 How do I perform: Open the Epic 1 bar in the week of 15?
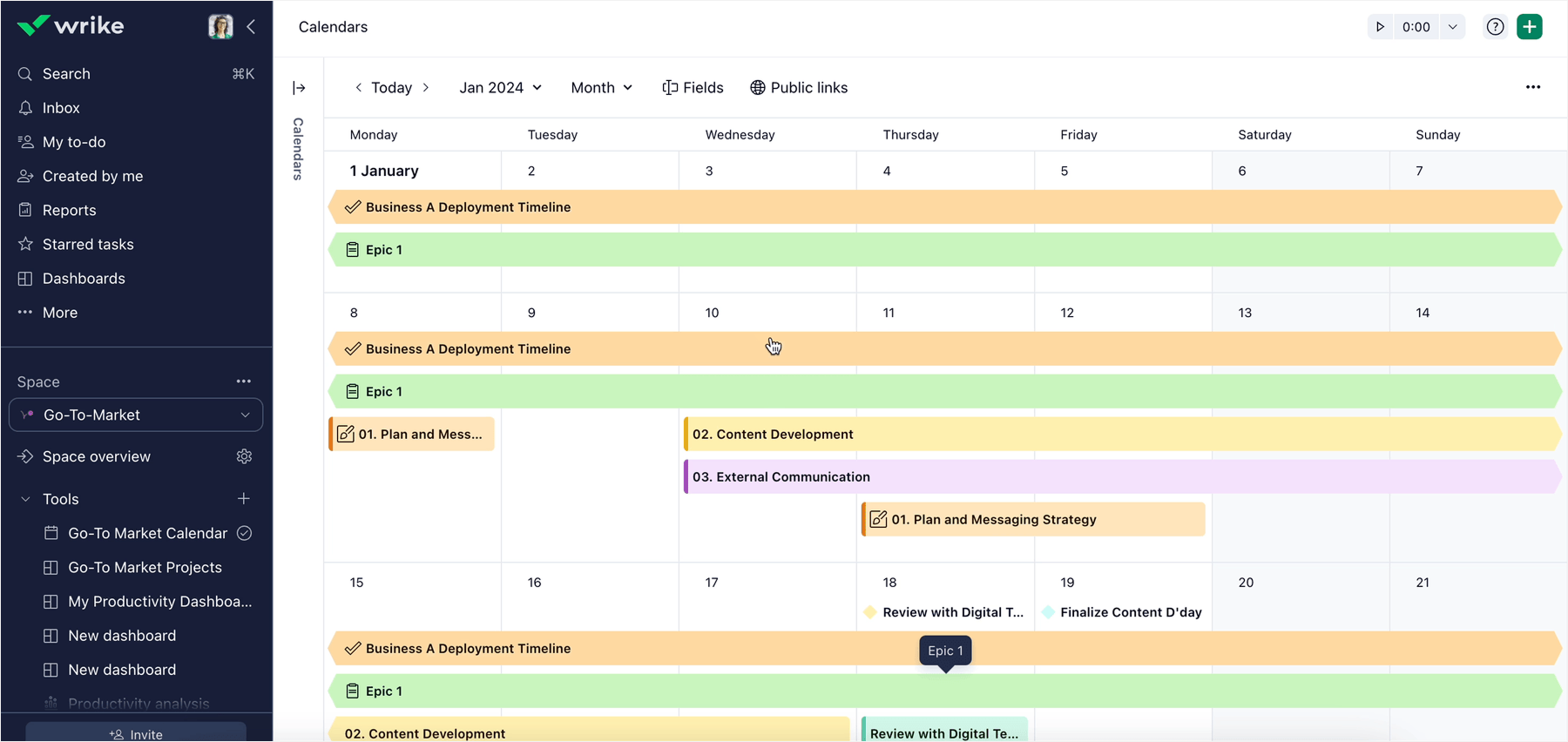pyautogui.click(x=945, y=691)
